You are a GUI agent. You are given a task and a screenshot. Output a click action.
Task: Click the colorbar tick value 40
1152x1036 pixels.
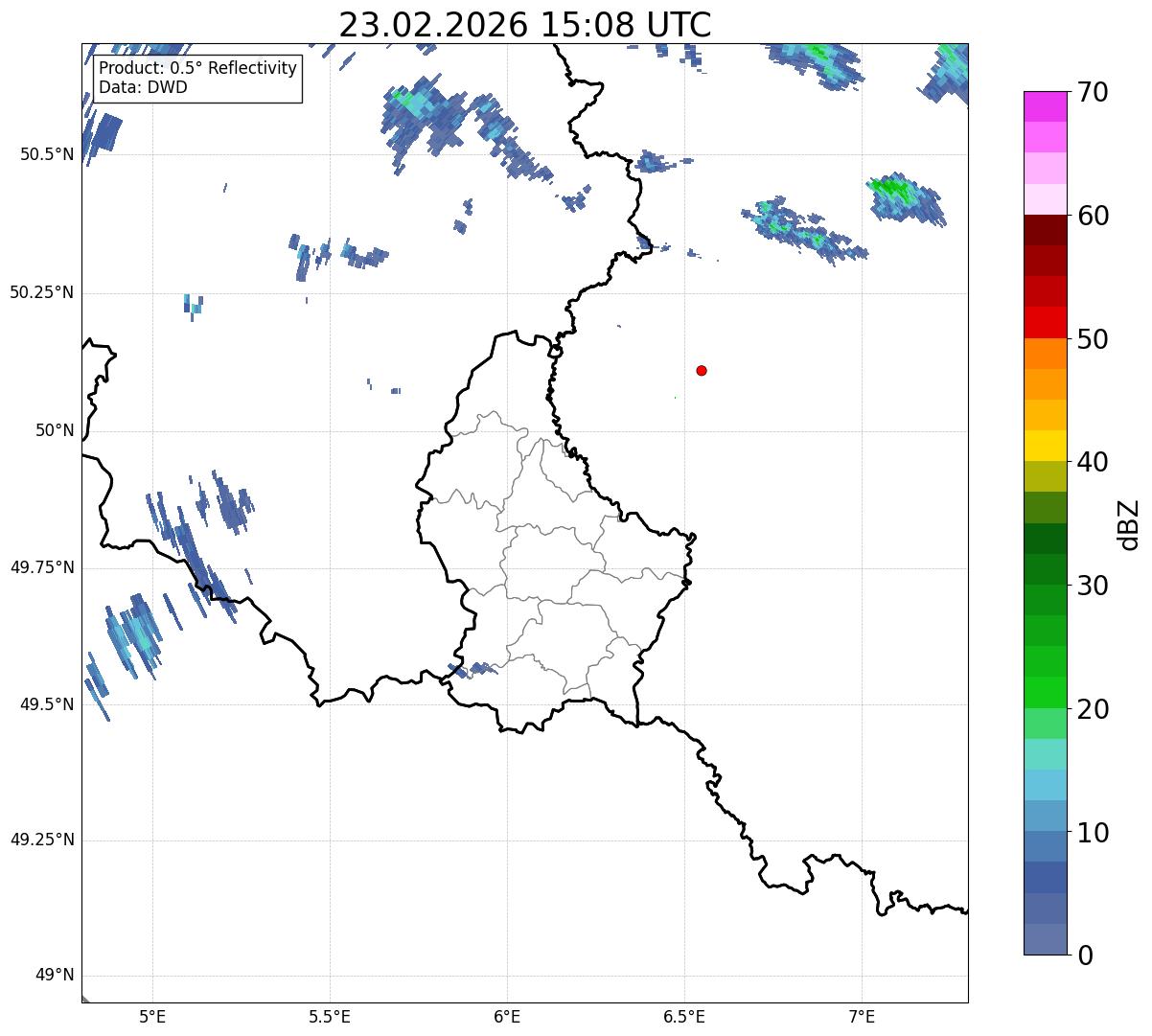[x=1093, y=462]
